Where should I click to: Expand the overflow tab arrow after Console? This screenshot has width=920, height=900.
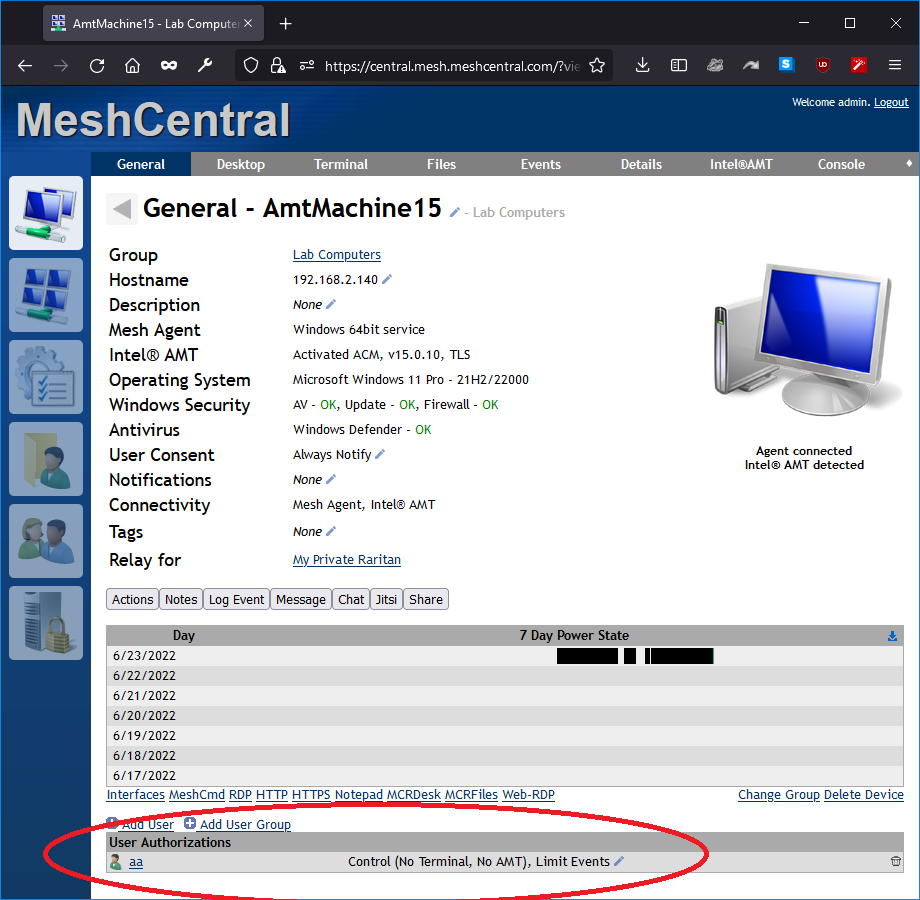tap(908, 164)
